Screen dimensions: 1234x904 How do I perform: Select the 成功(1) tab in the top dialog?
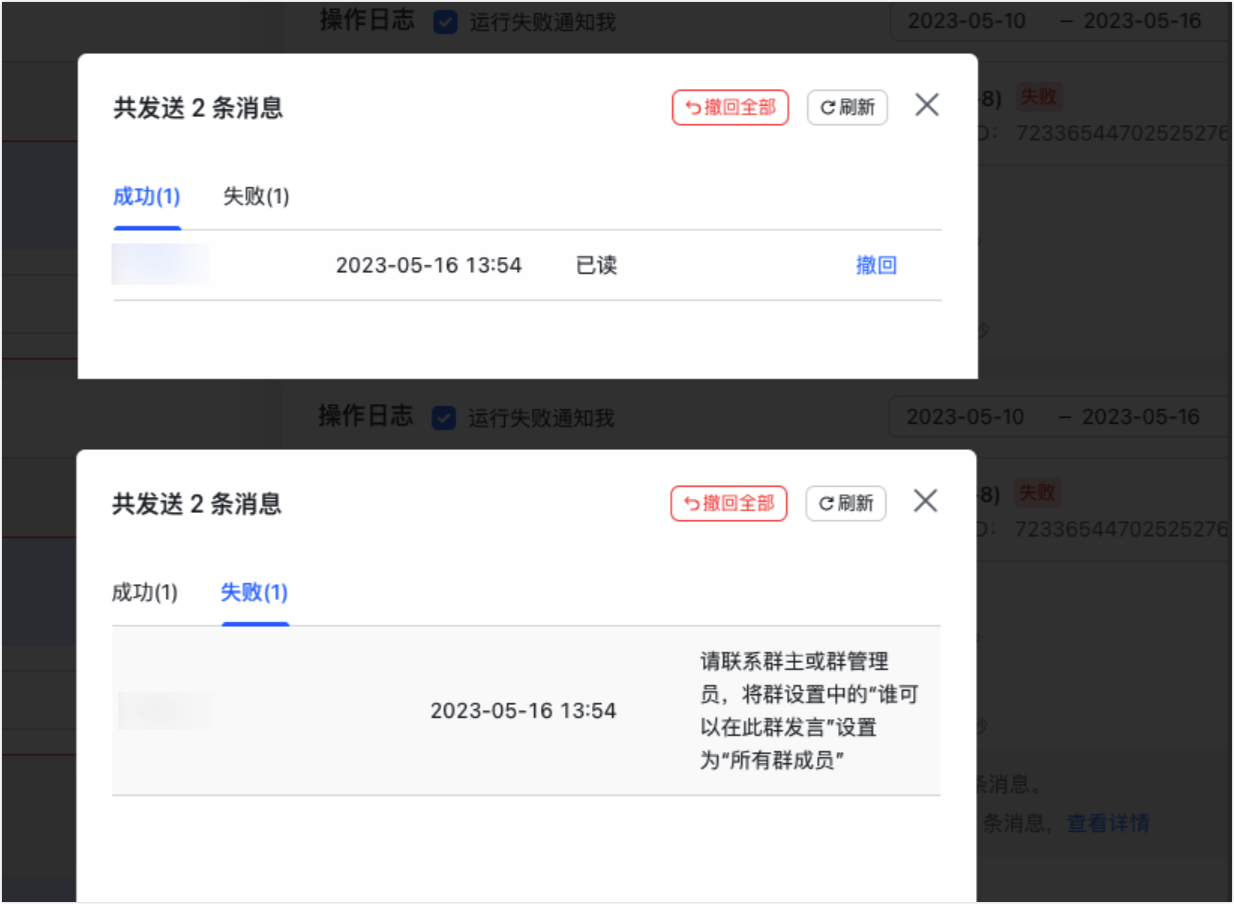pos(146,196)
